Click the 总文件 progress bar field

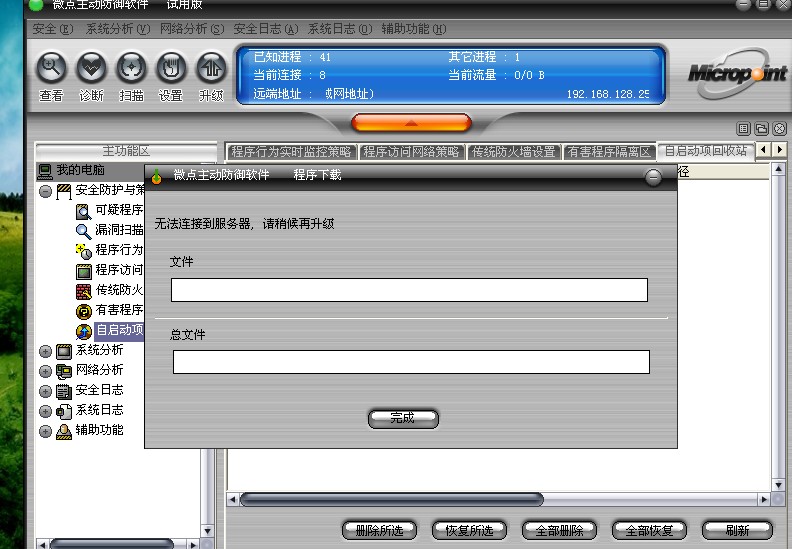(x=411, y=362)
